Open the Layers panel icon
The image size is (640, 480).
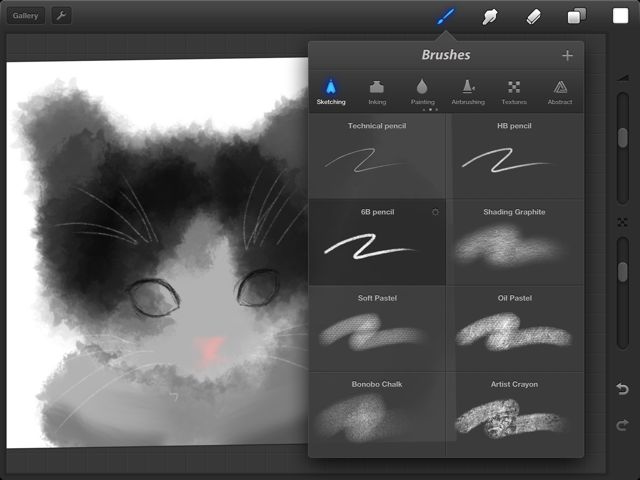(x=577, y=16)
